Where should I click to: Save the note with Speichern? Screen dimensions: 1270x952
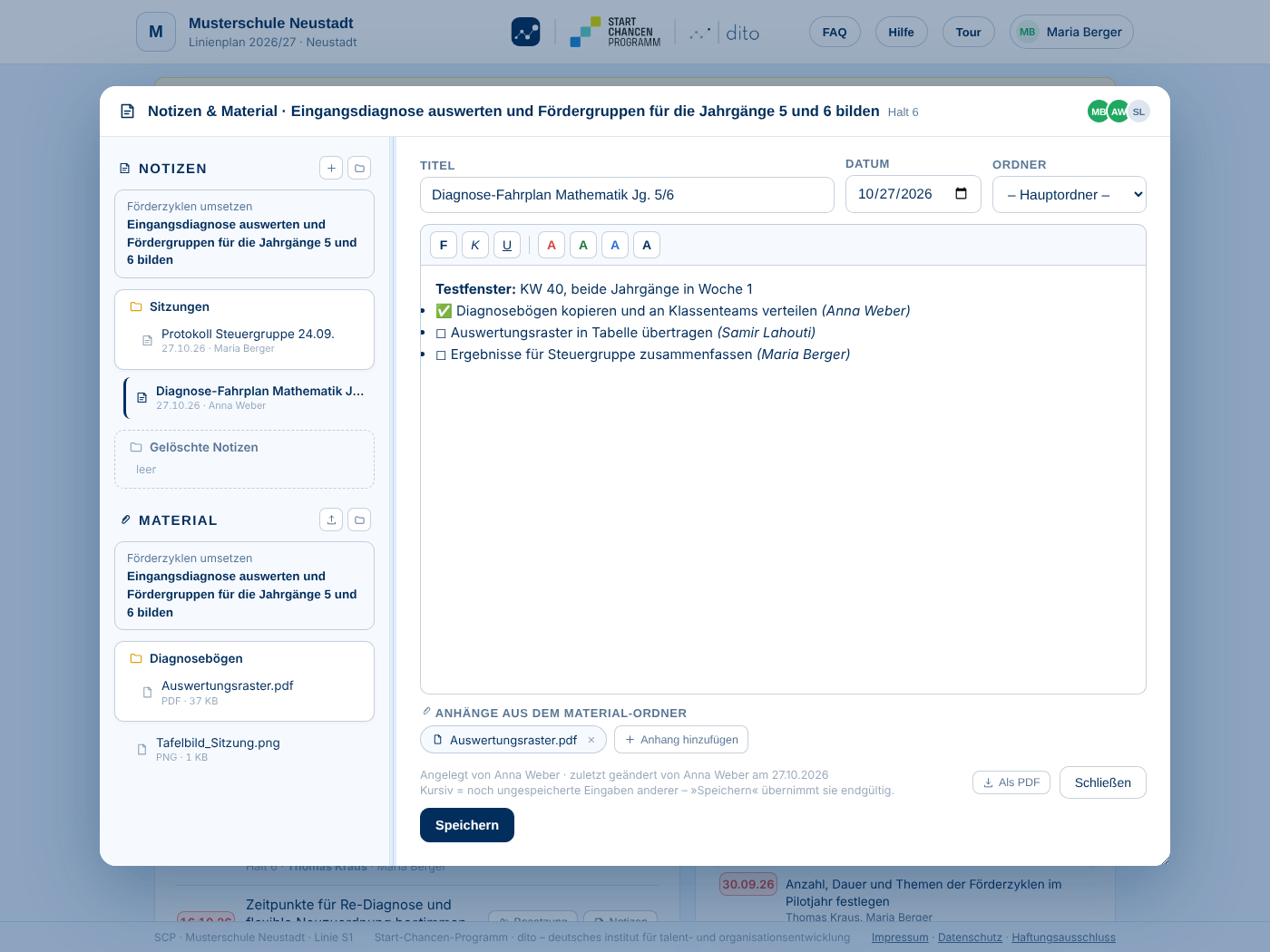467,825
